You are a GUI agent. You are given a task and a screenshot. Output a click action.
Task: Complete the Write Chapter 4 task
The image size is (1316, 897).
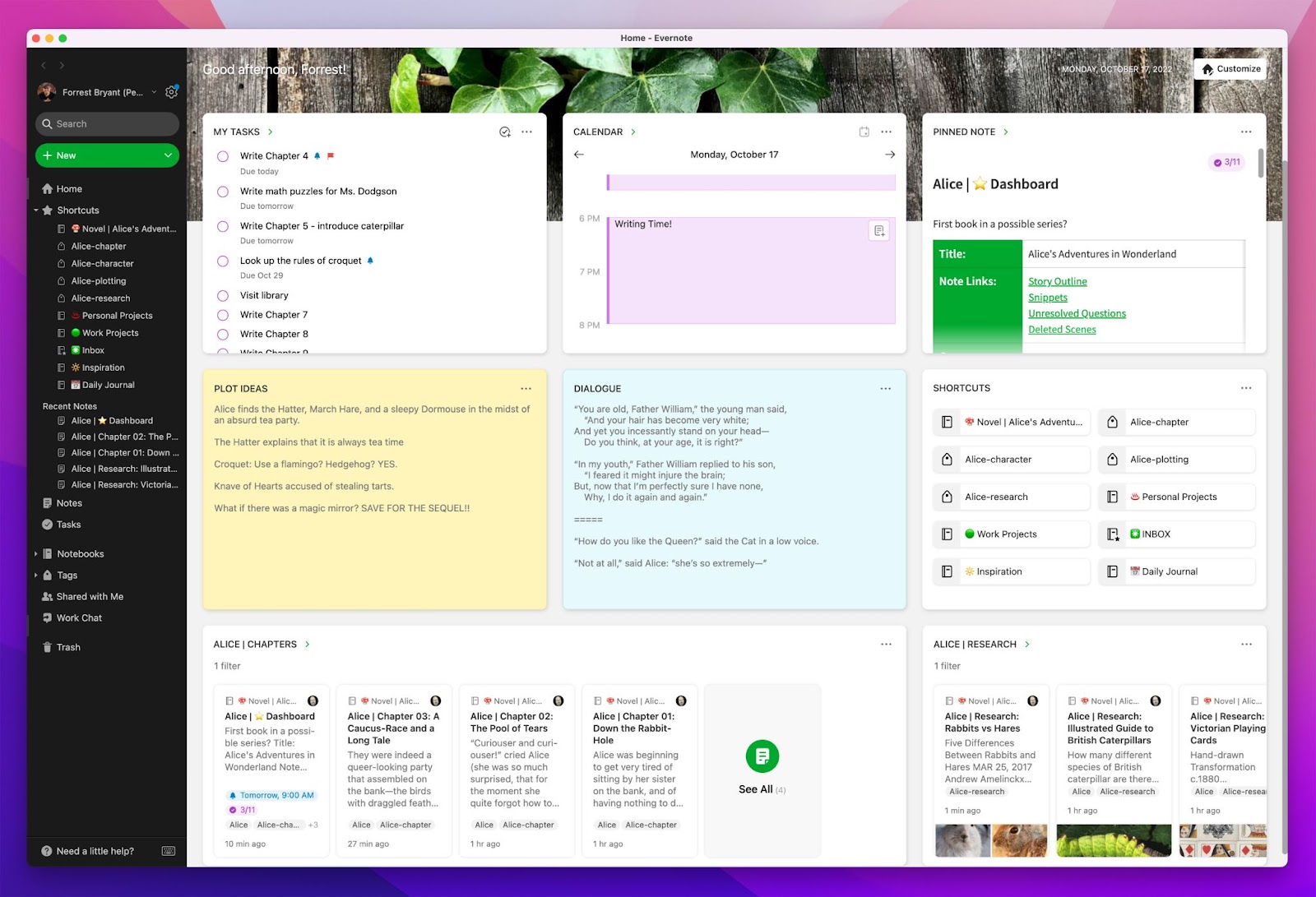click(223, 156)
